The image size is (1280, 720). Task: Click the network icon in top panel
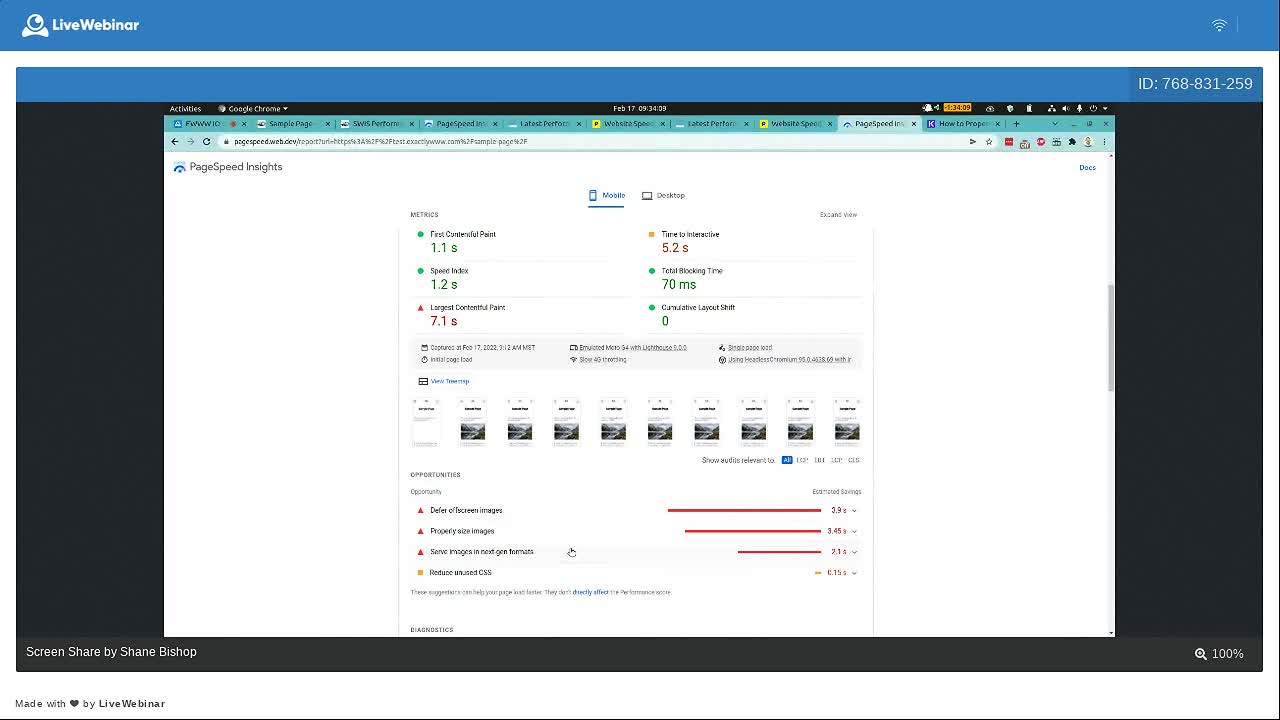pos(1052,108)
